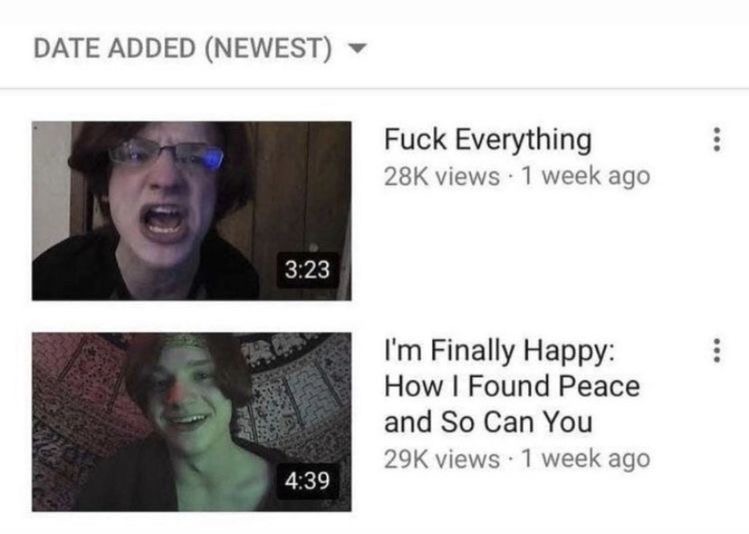Click the 4:39 duration badge
Viewport: 749px width, 534px height.
click(x=307, y=480)
